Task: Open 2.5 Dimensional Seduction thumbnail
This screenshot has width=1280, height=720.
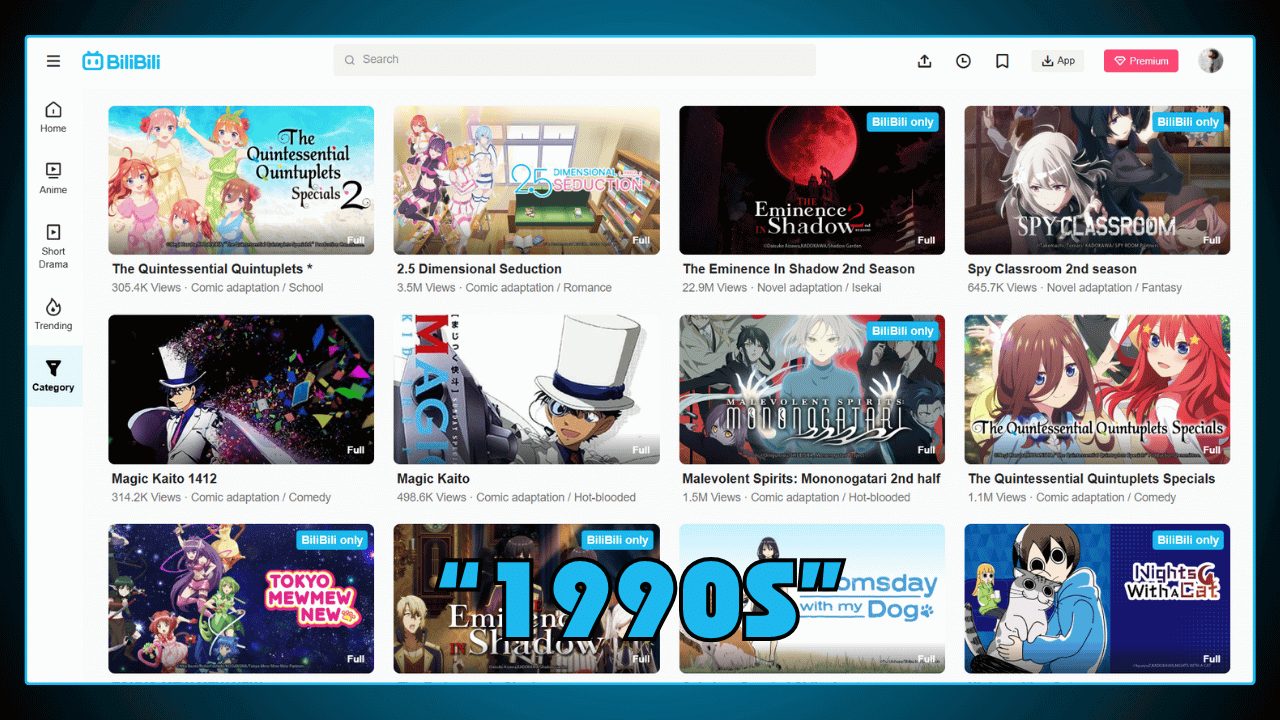Action: click(526, 180)
